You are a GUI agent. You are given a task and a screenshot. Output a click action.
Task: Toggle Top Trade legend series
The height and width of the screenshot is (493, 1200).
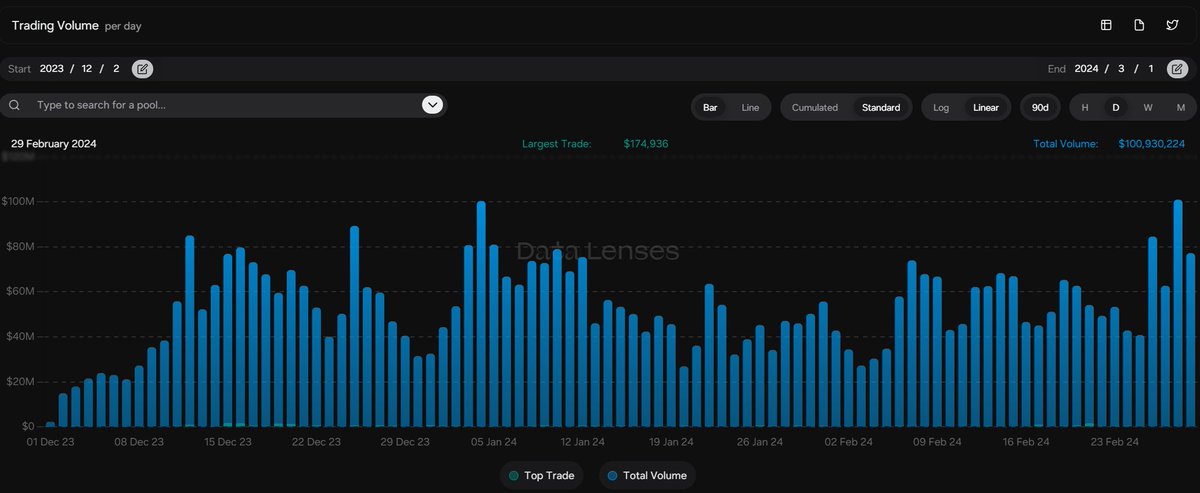pos(541,475)
